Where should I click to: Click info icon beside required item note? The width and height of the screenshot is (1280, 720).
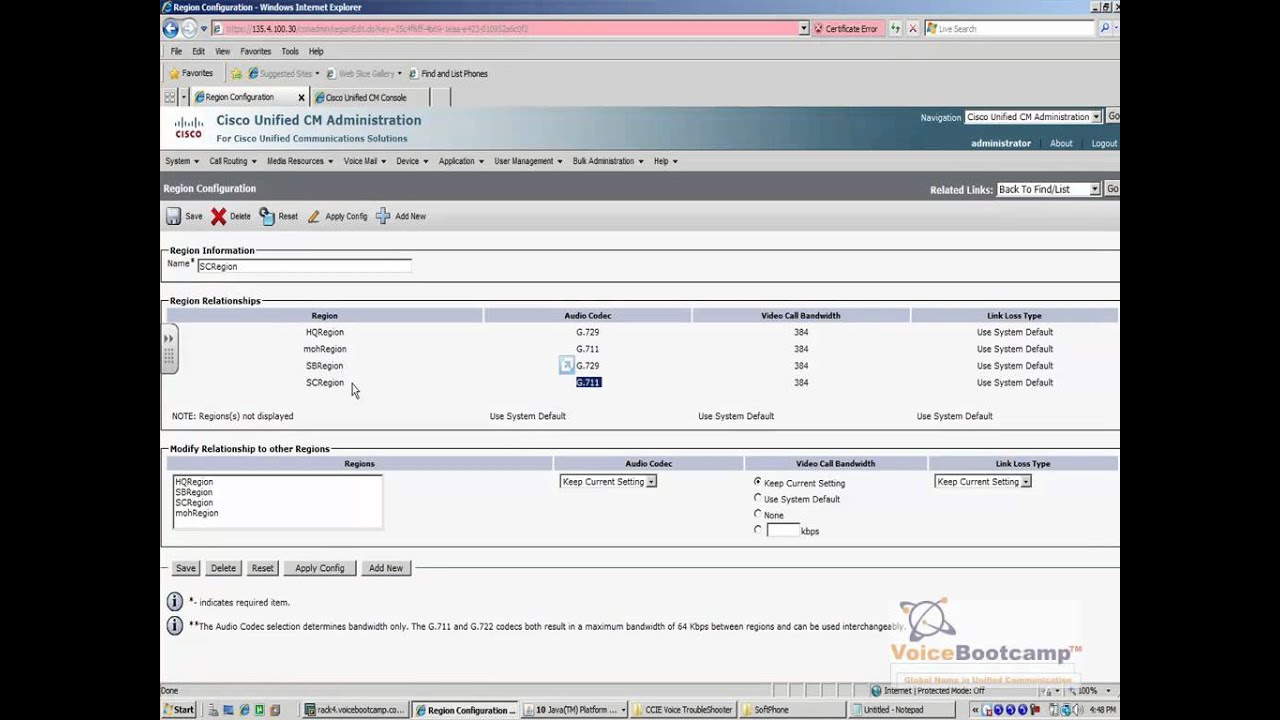click(174, 602)
